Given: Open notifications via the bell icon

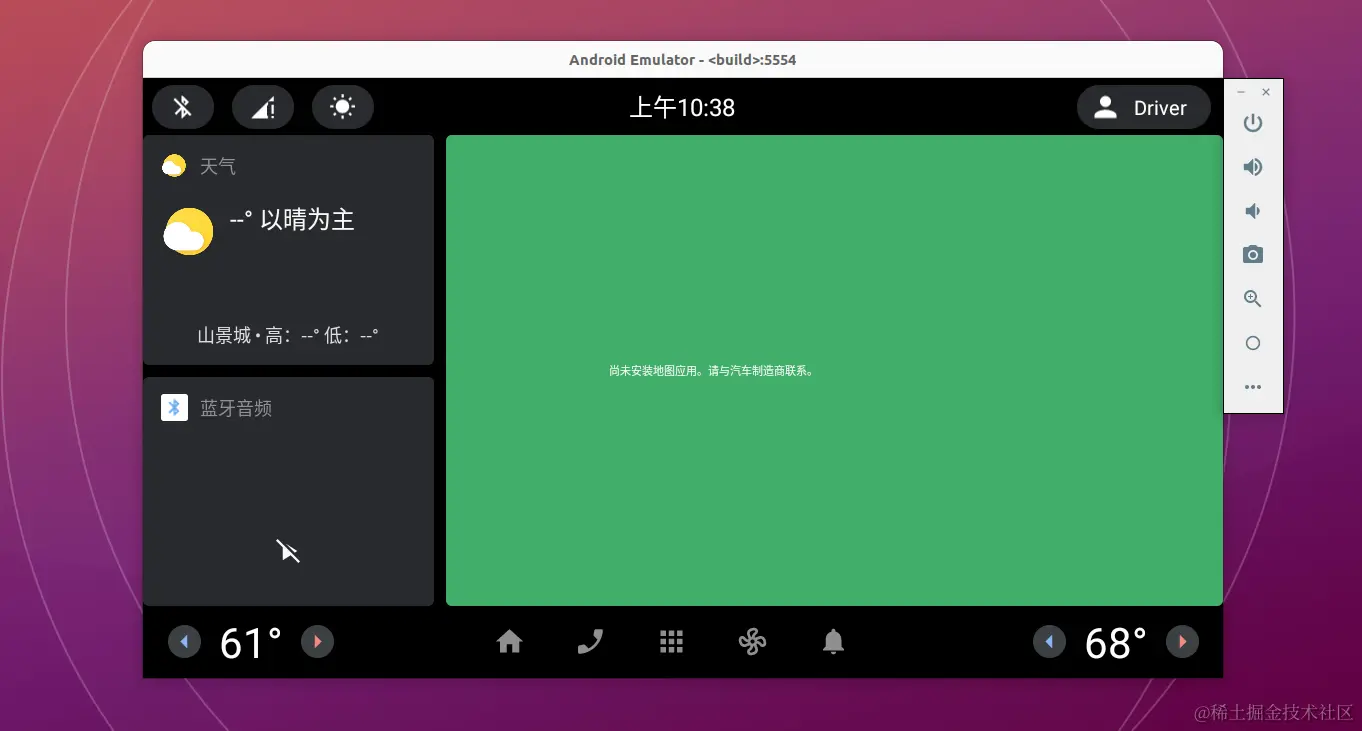Looking at the screenshot, I should tap(833, 641).
